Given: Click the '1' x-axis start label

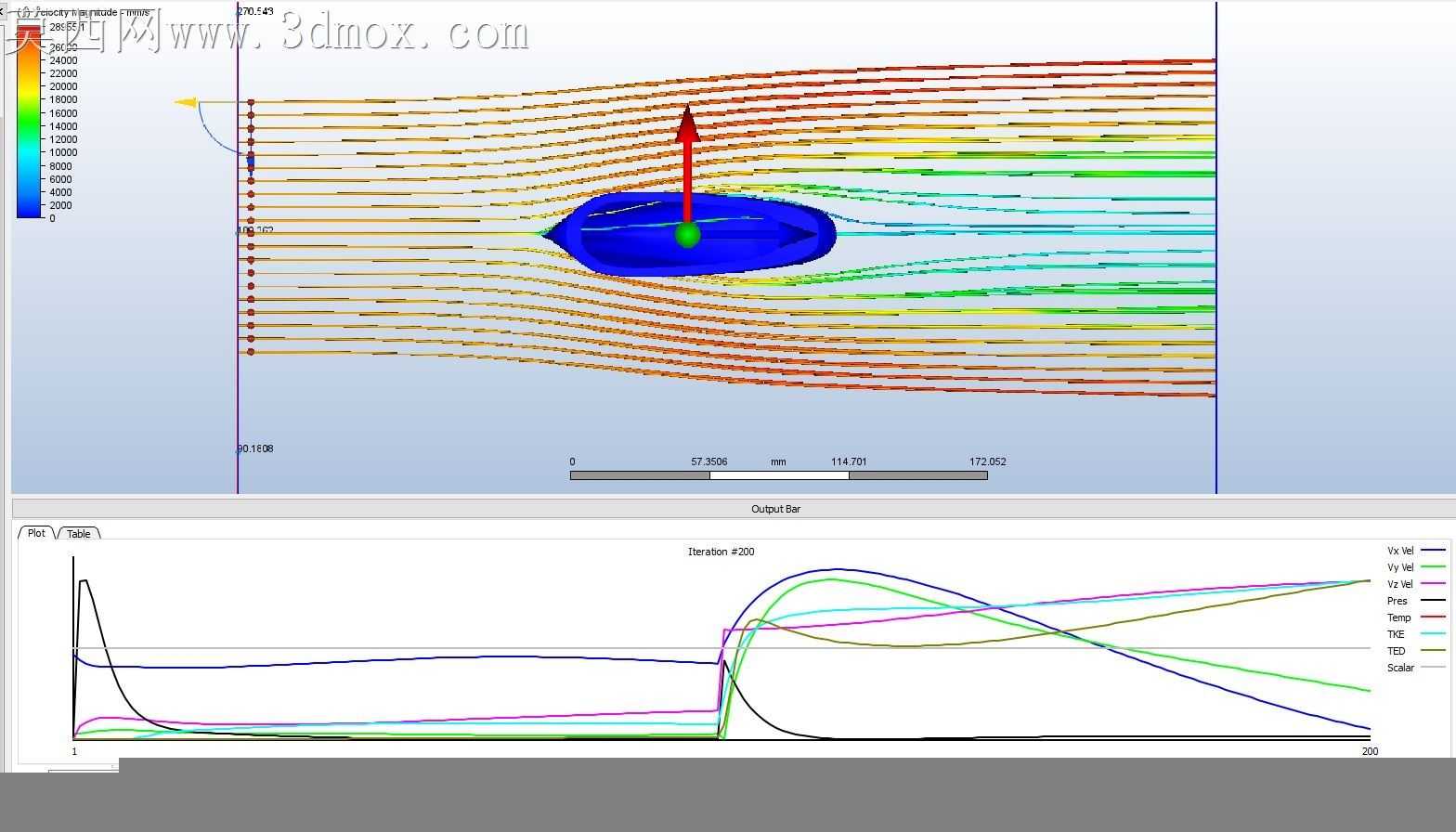Looking at the screenshot, I should click(x=74, y=751).
